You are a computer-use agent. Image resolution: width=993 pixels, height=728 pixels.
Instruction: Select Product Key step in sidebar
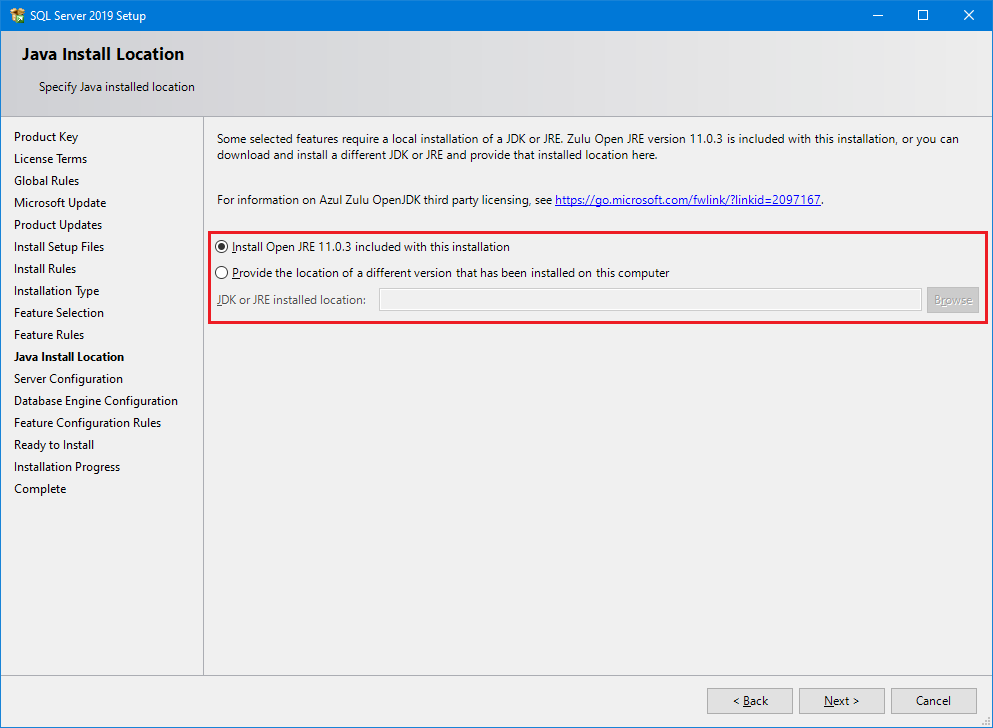46,137
